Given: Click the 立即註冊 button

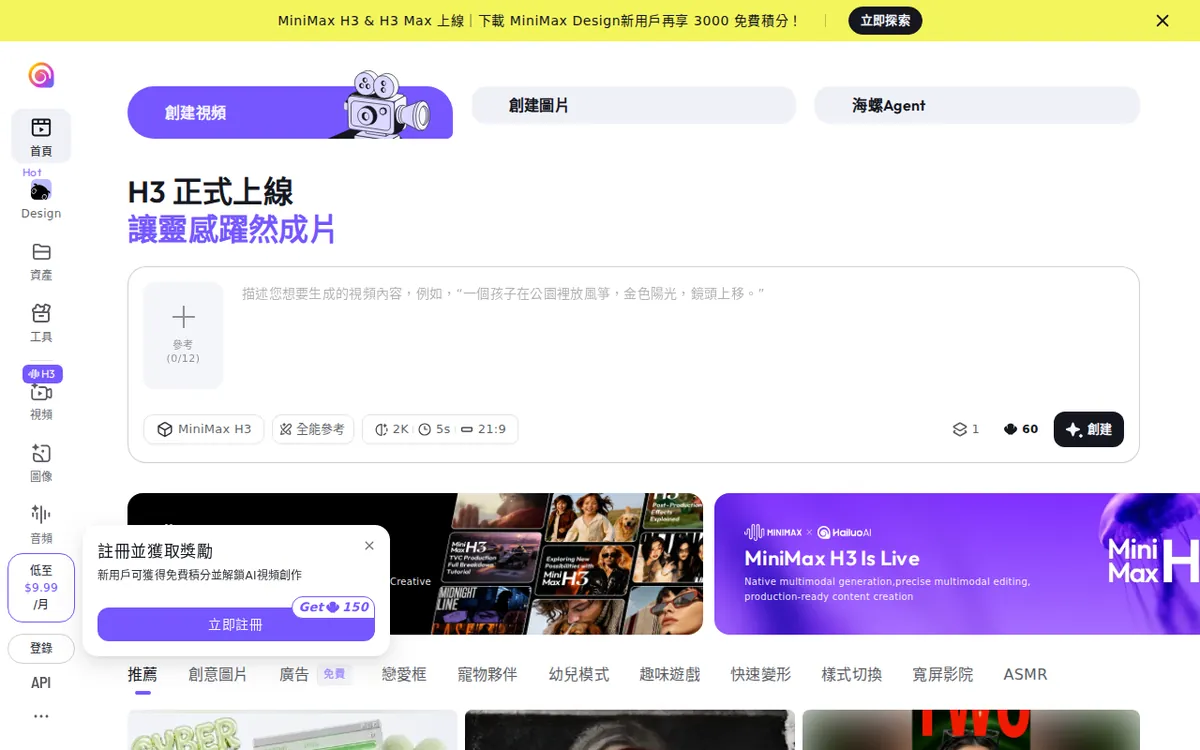Looking at the screenshot, I should 236,624.
